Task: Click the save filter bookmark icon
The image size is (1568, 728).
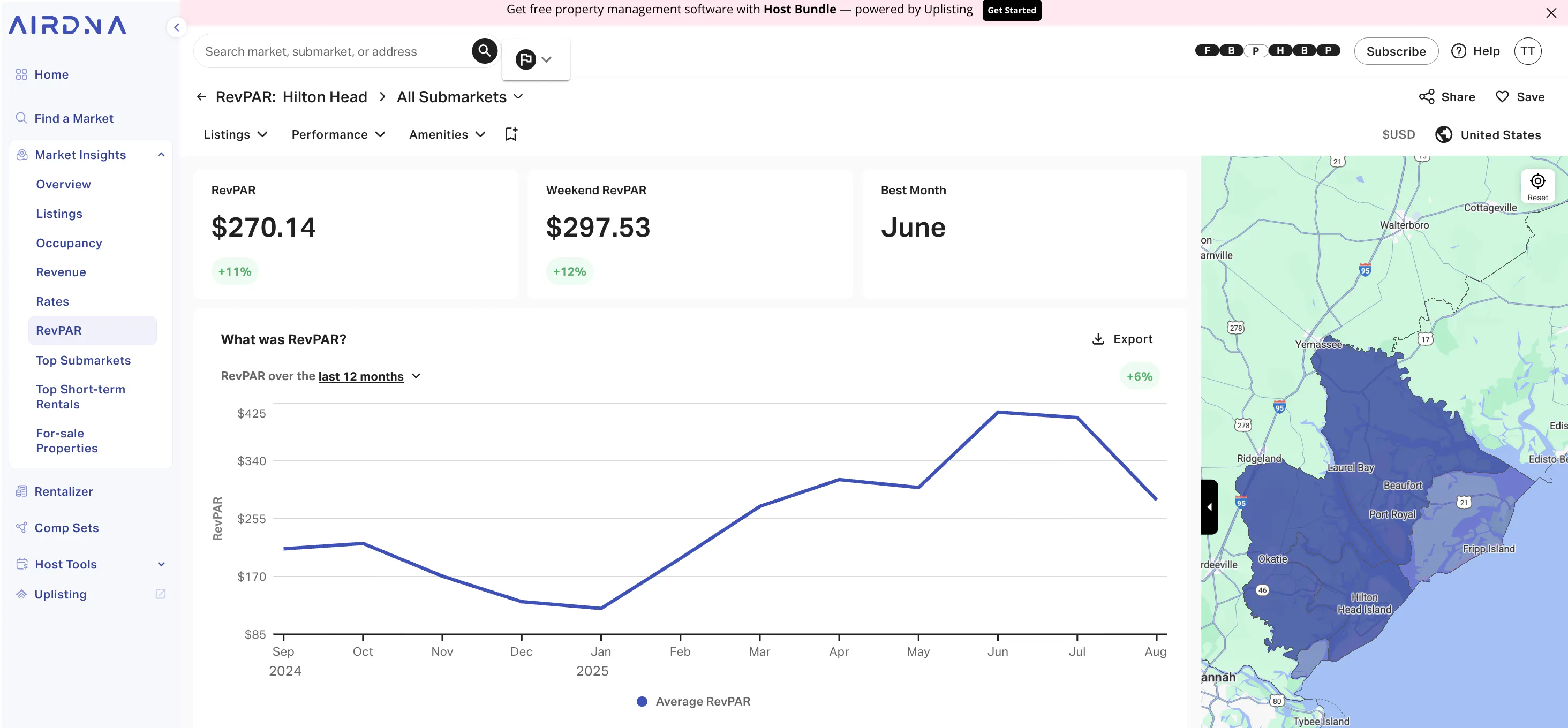Action: (511, 134)
